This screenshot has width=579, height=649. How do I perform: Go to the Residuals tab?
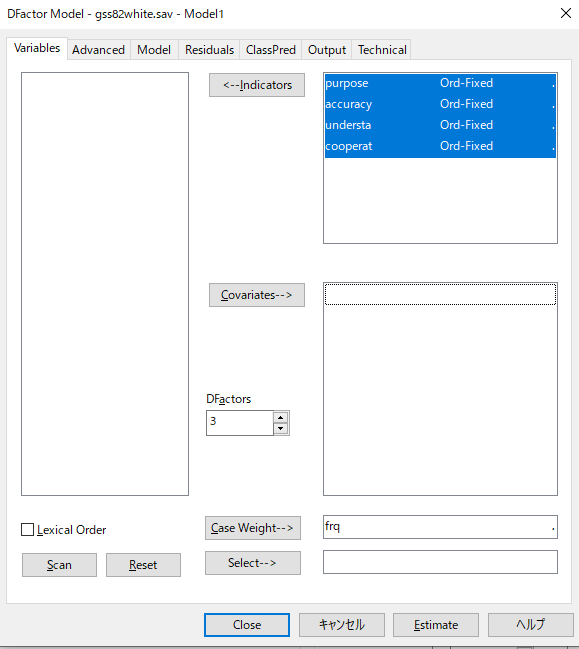pyautogui.click(x=209, y=50)
